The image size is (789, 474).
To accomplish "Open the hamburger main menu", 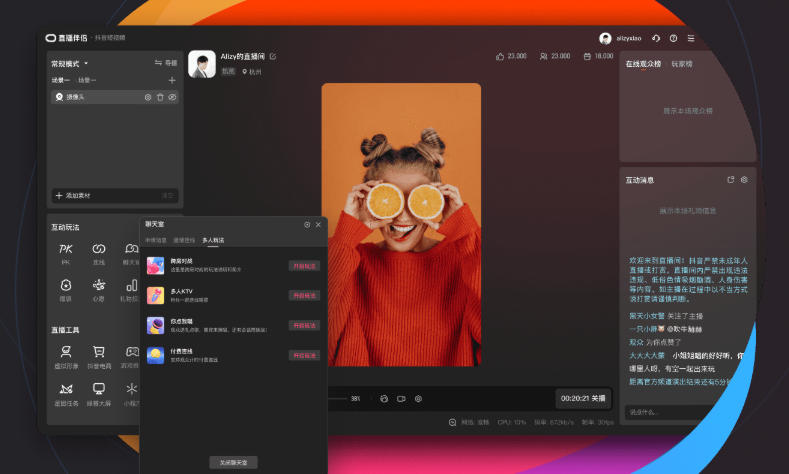I will click(691, 38).
